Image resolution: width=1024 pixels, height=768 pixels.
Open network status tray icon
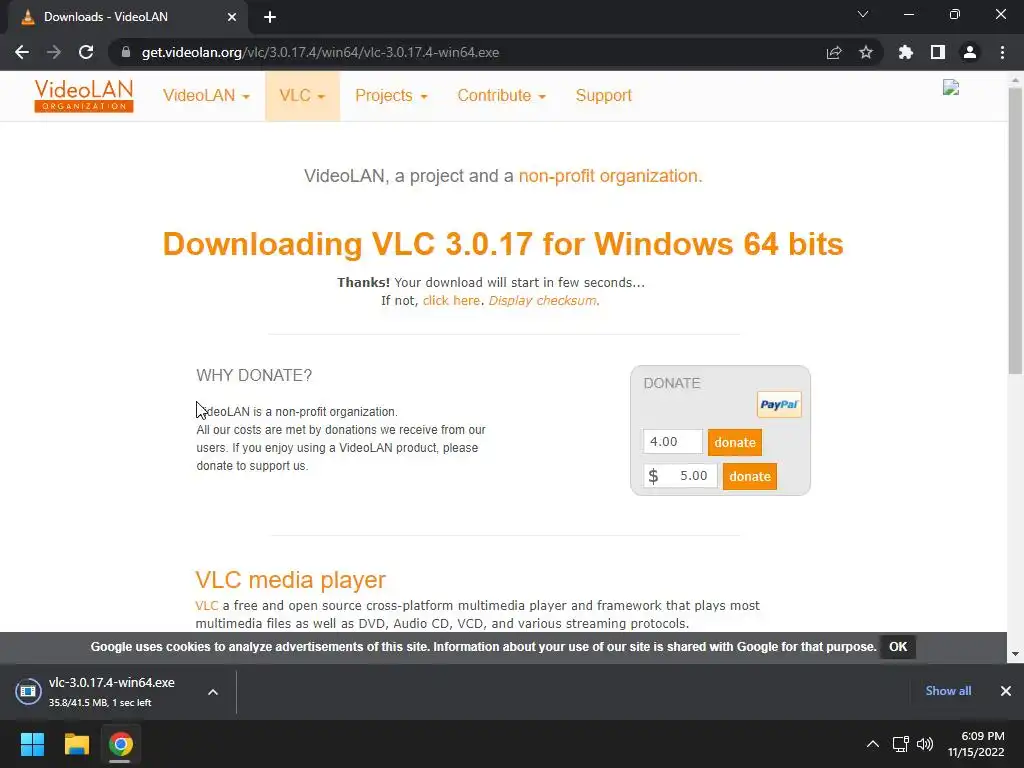point(901,744)
